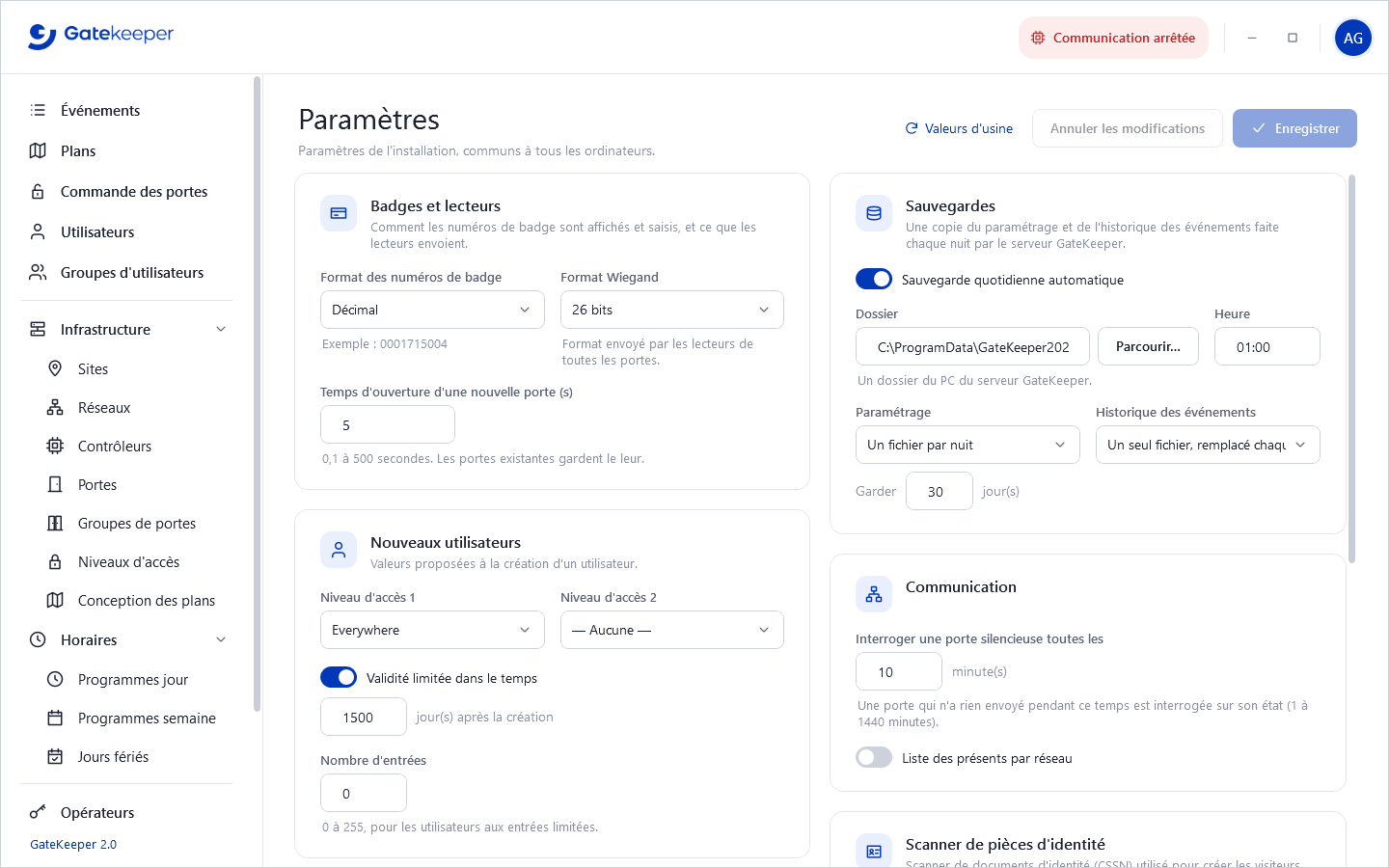The image size is (1389, 868).
Task: Click the Programmes jour clock icon
Action: click(x=55, y=679)
